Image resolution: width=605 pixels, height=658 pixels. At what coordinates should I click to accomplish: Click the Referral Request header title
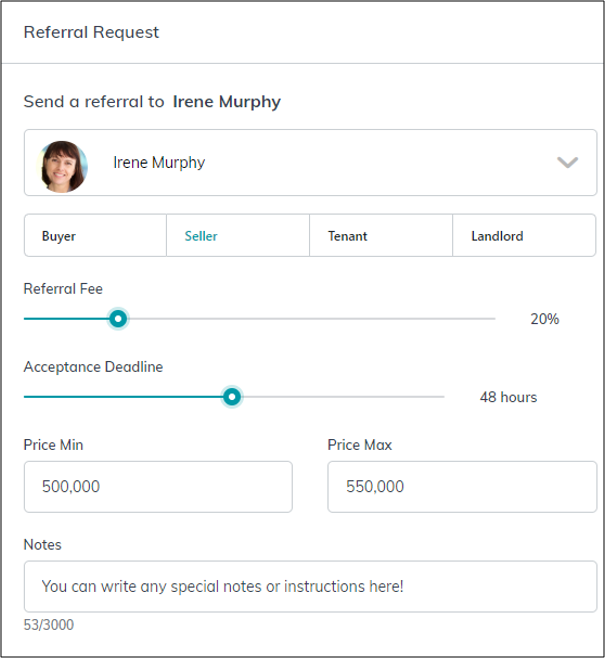coord(91,32)
